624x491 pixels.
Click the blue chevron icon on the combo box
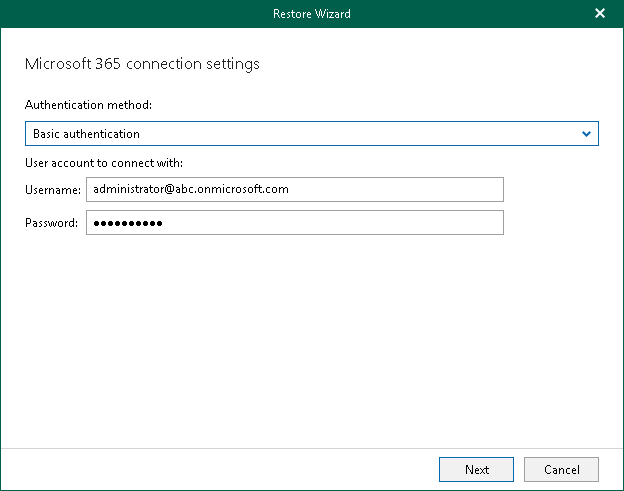(587, 133)
